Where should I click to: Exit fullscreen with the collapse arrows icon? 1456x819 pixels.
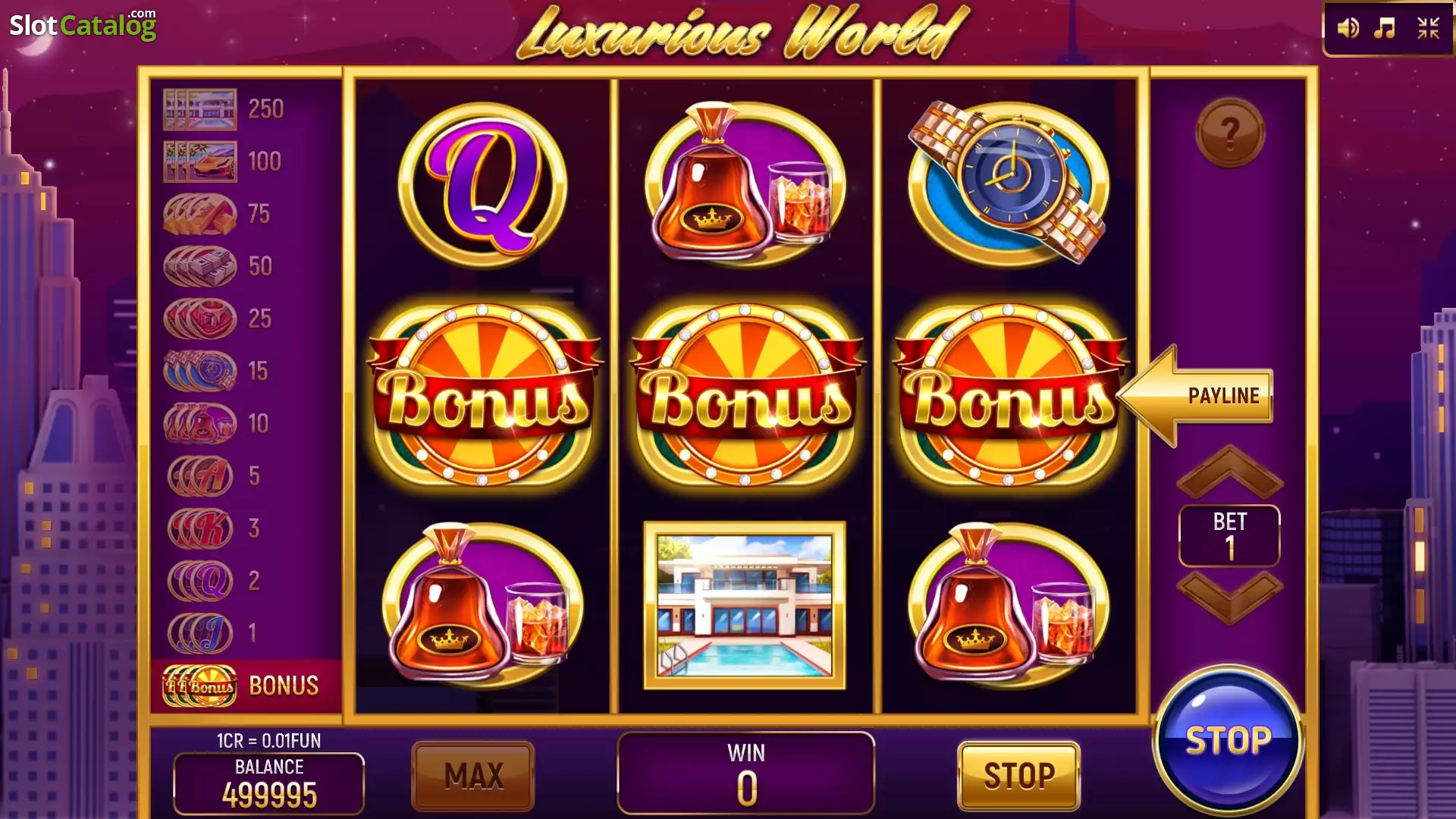[1429, 29]
